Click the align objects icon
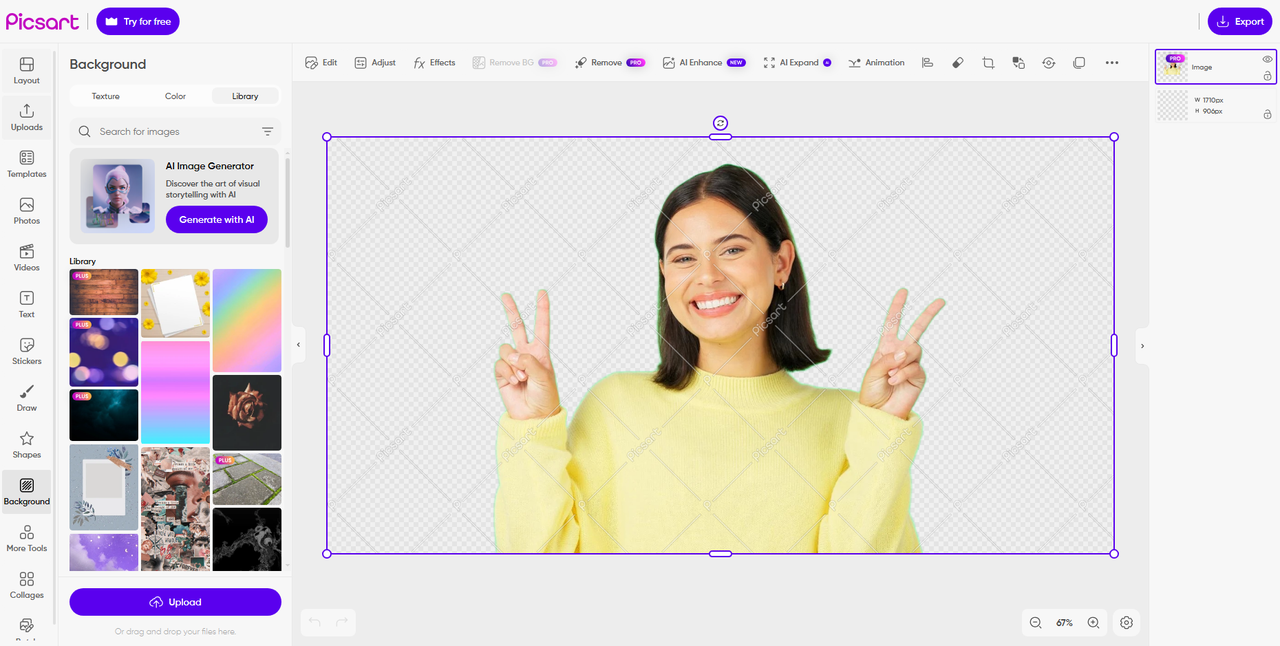 (x=927, y=62)
